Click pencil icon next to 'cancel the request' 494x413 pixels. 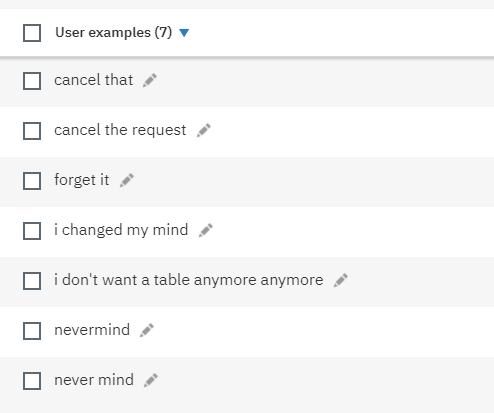[203, 130]
